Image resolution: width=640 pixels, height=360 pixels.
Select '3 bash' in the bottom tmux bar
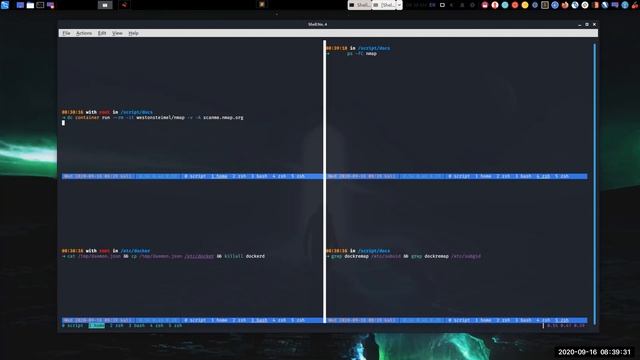pyautogui.click(x=137, y=326)
